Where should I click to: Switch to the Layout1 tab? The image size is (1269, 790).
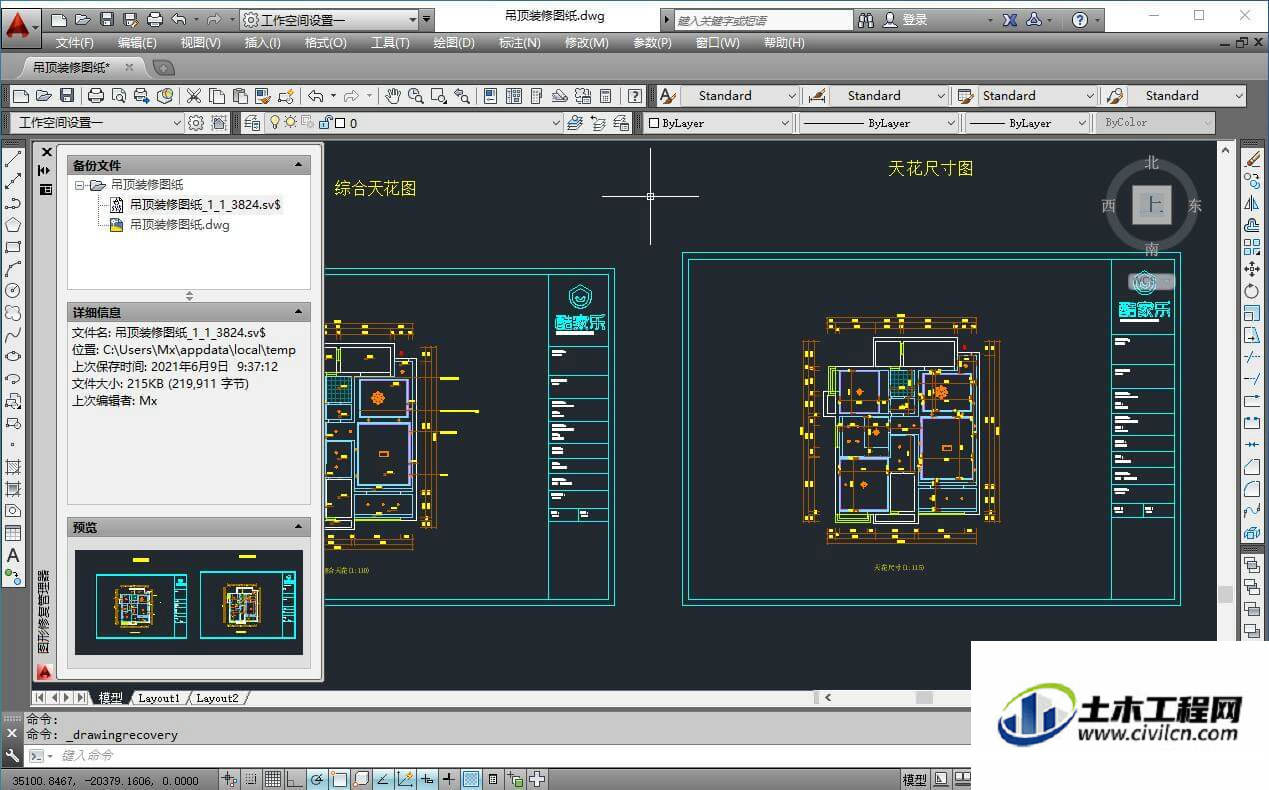[160, 698]
